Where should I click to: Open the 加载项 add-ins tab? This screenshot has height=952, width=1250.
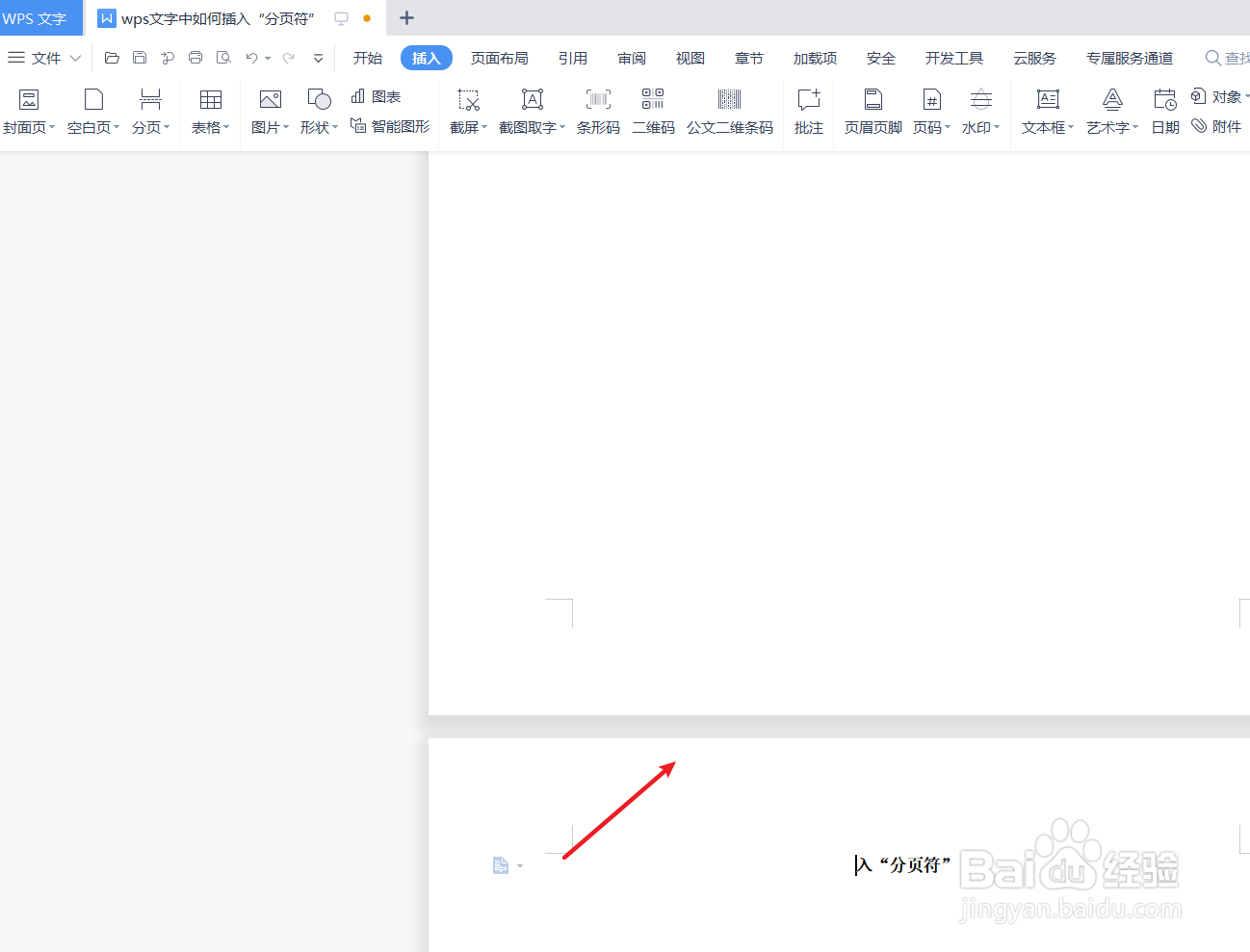pyautogui.click(x=815, y=59)
